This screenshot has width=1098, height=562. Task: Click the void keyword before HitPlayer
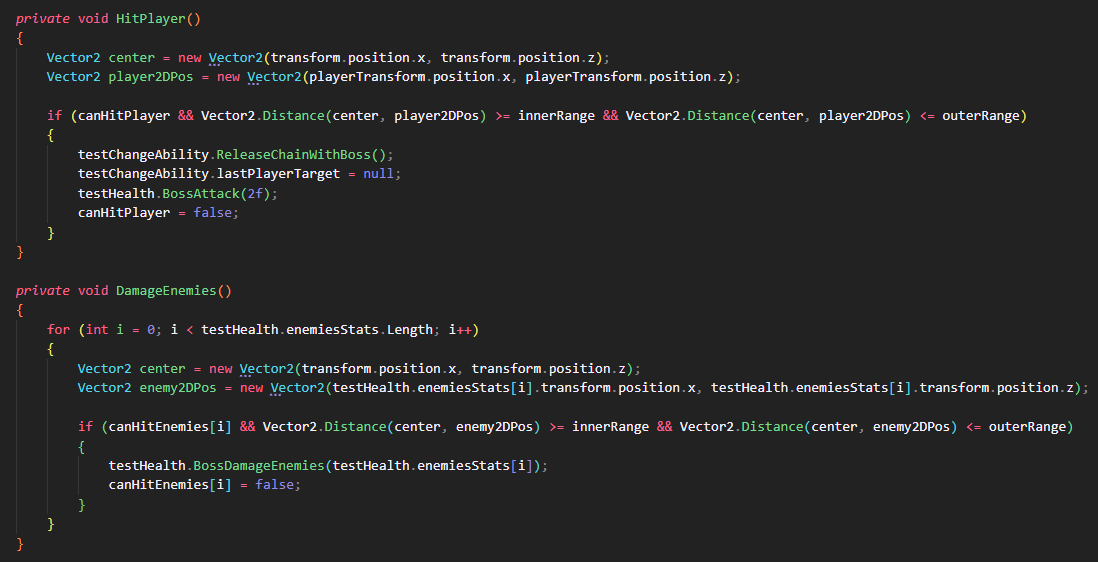point(93,19)
